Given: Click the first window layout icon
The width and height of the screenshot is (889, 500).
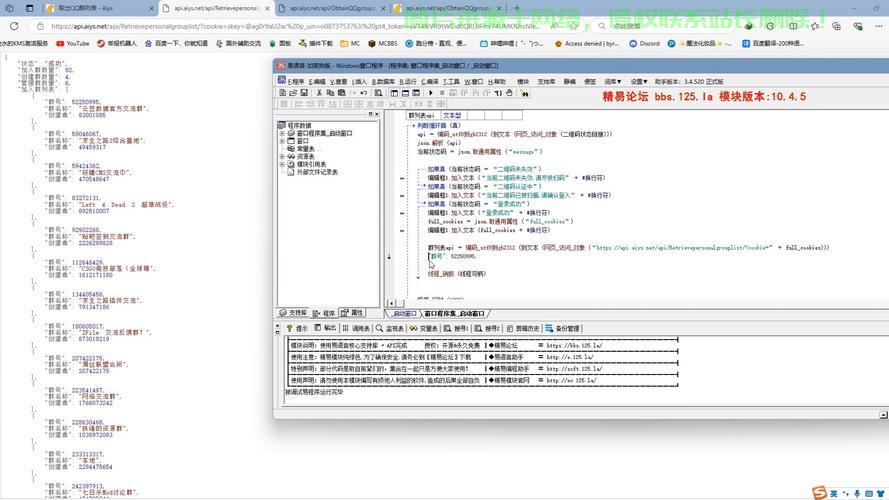Looking at the screenshot, I should [x=394, y=93].
